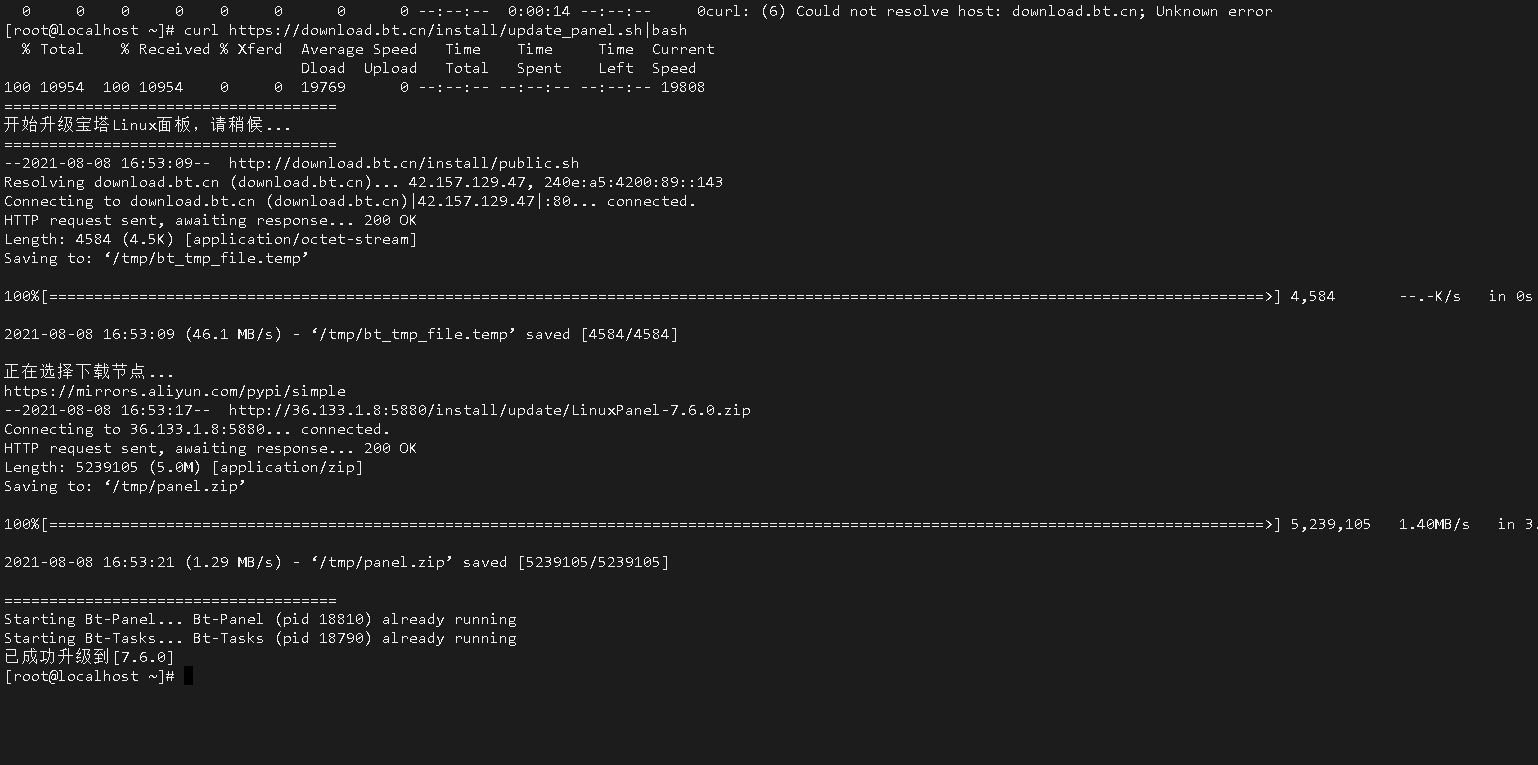Click the 正在选择下载节点 text line

point(89,372)
